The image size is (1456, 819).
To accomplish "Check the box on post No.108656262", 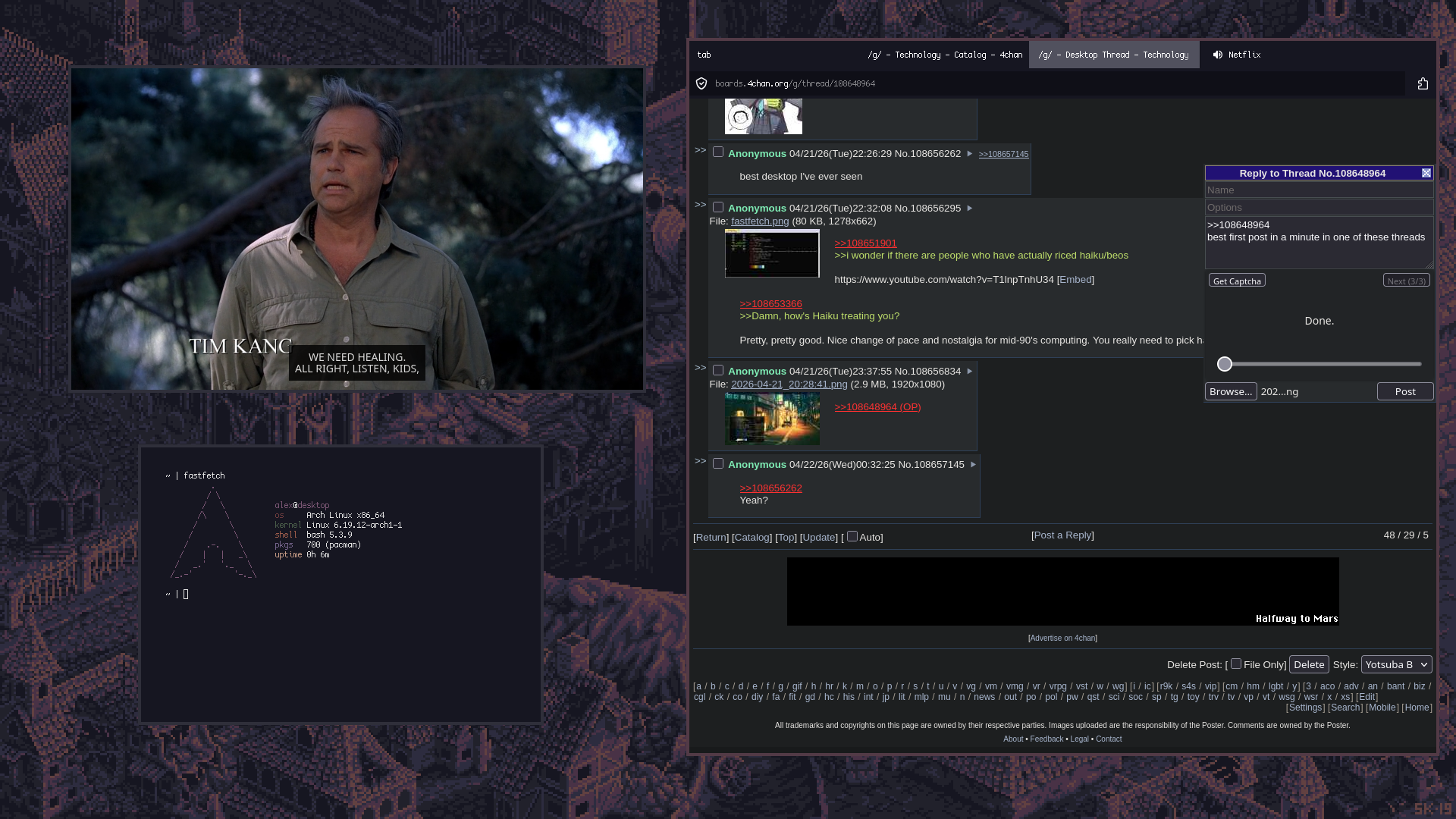I will 718,152.
